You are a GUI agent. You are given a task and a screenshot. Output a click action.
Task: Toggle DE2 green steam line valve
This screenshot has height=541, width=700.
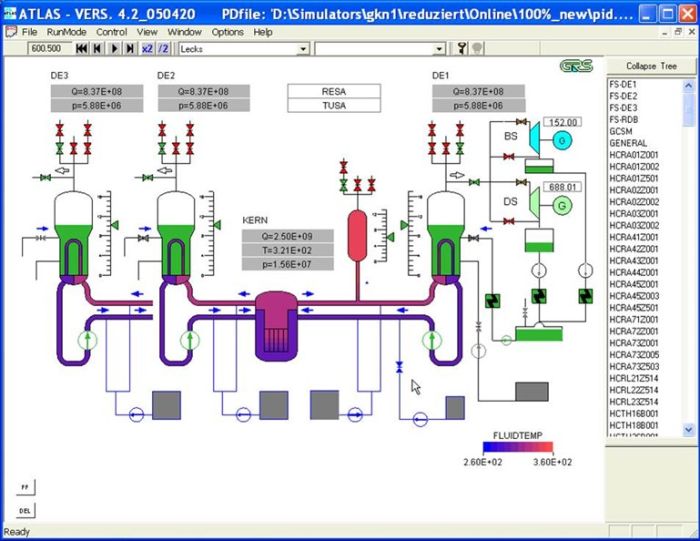[x=147, y=178]
